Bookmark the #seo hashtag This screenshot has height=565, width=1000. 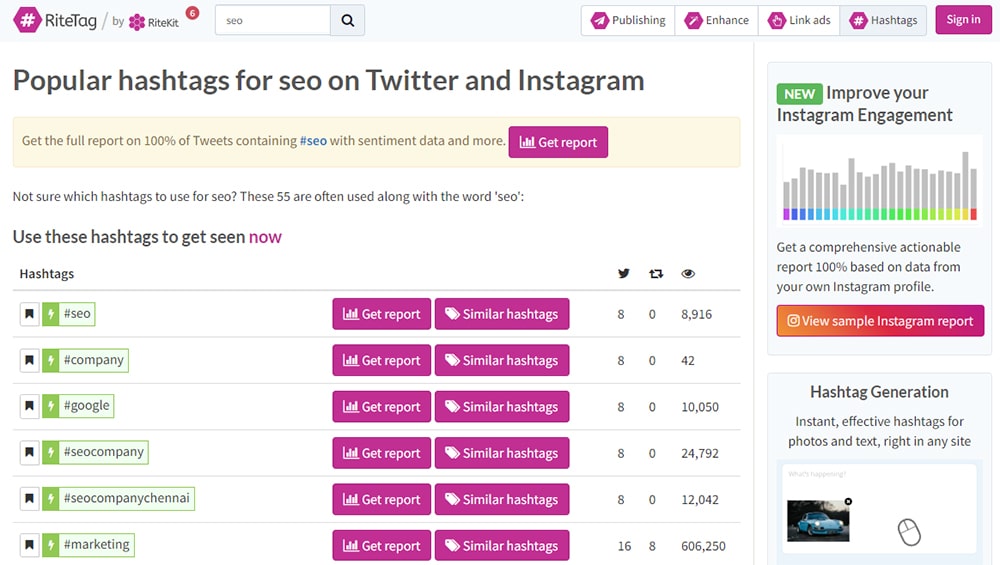29,314
